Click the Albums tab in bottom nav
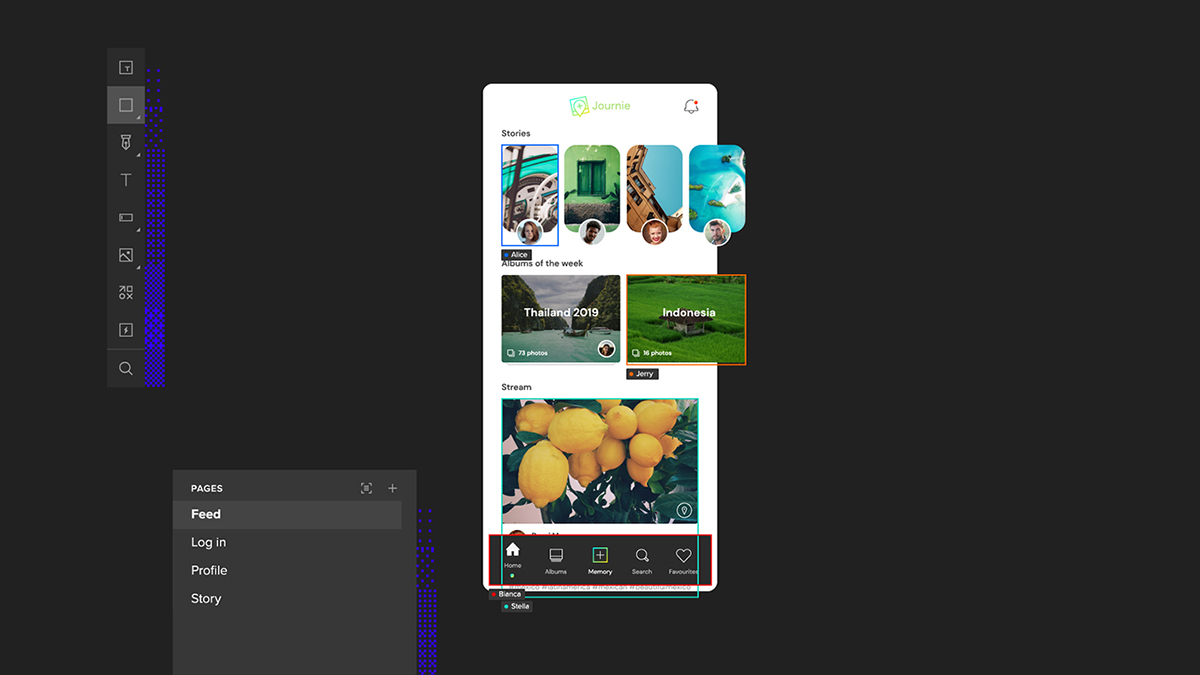The image size is (1200, 675). (x=556, y=560)
